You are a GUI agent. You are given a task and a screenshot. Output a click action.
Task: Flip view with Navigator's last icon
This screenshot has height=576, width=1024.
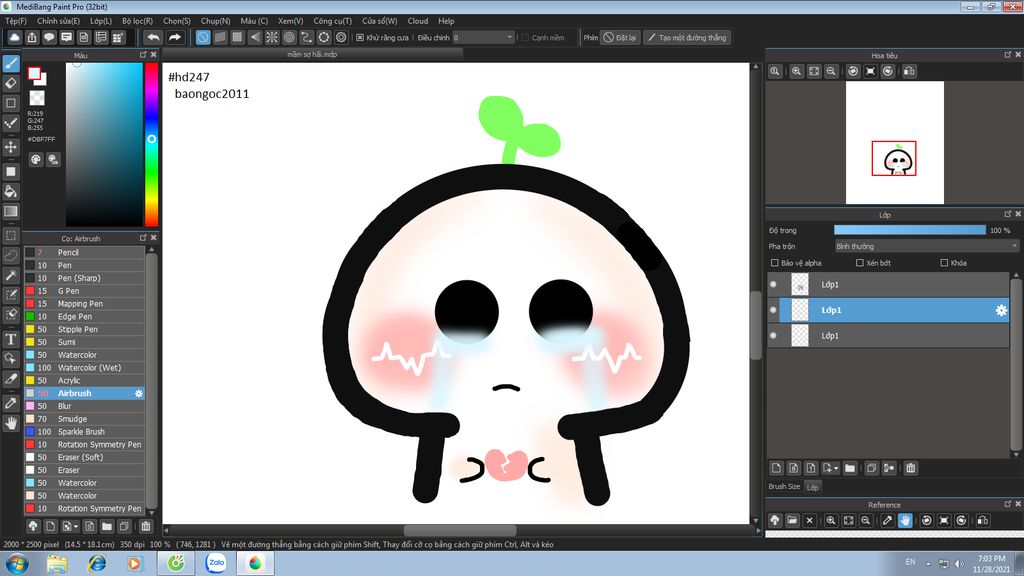[x=909, y=71]
